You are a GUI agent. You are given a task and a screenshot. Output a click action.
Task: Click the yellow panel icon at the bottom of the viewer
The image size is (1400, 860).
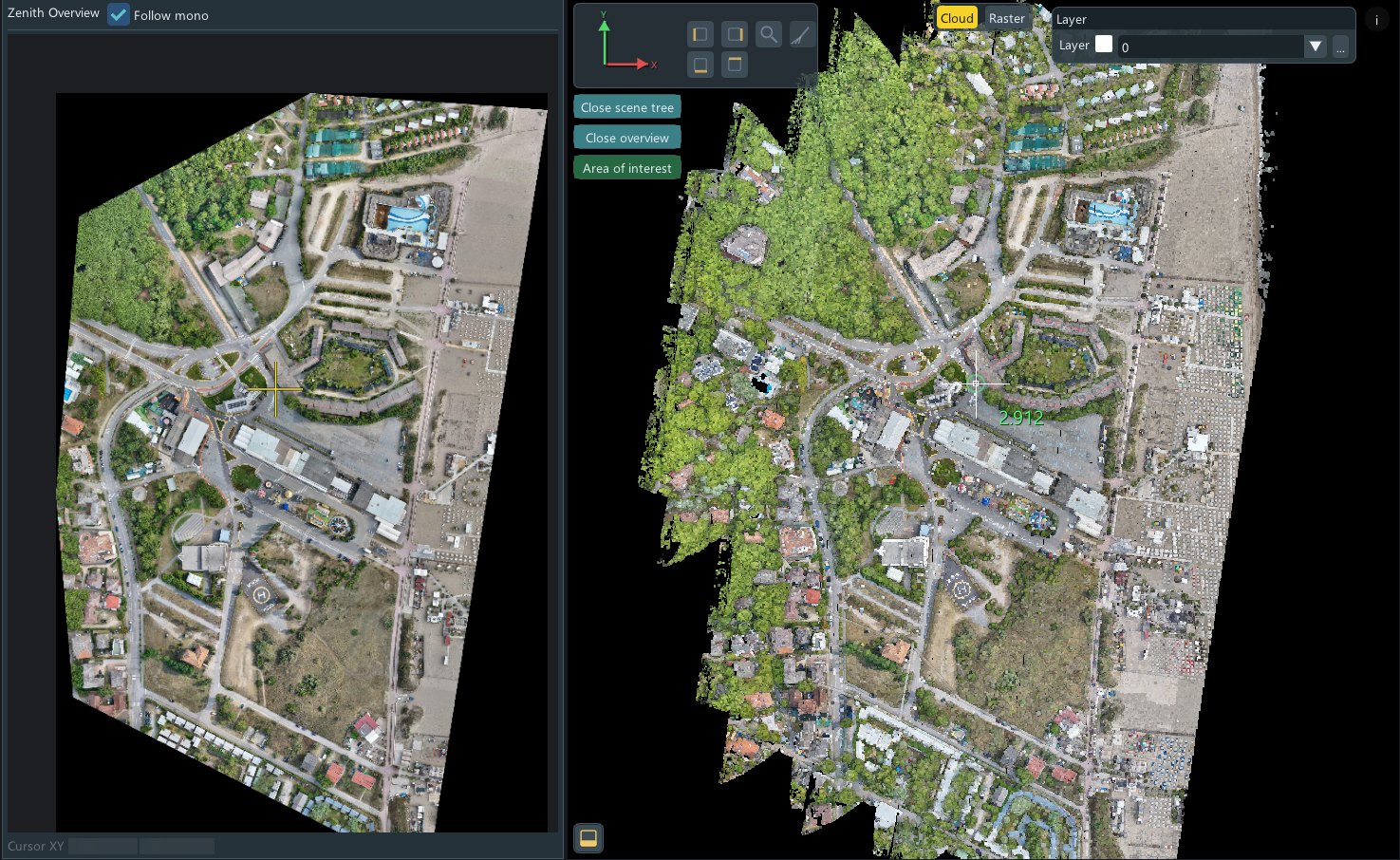[x=588, y=838]
